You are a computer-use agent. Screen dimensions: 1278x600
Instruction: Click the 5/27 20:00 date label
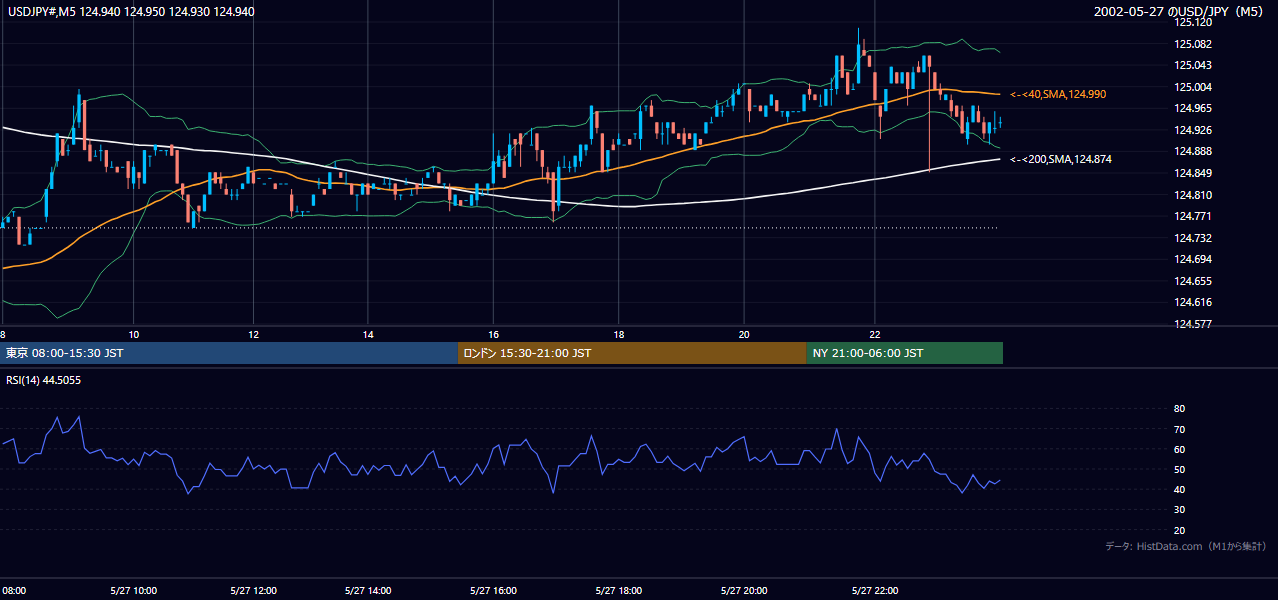pyautogui.click(x=744, y=590)
